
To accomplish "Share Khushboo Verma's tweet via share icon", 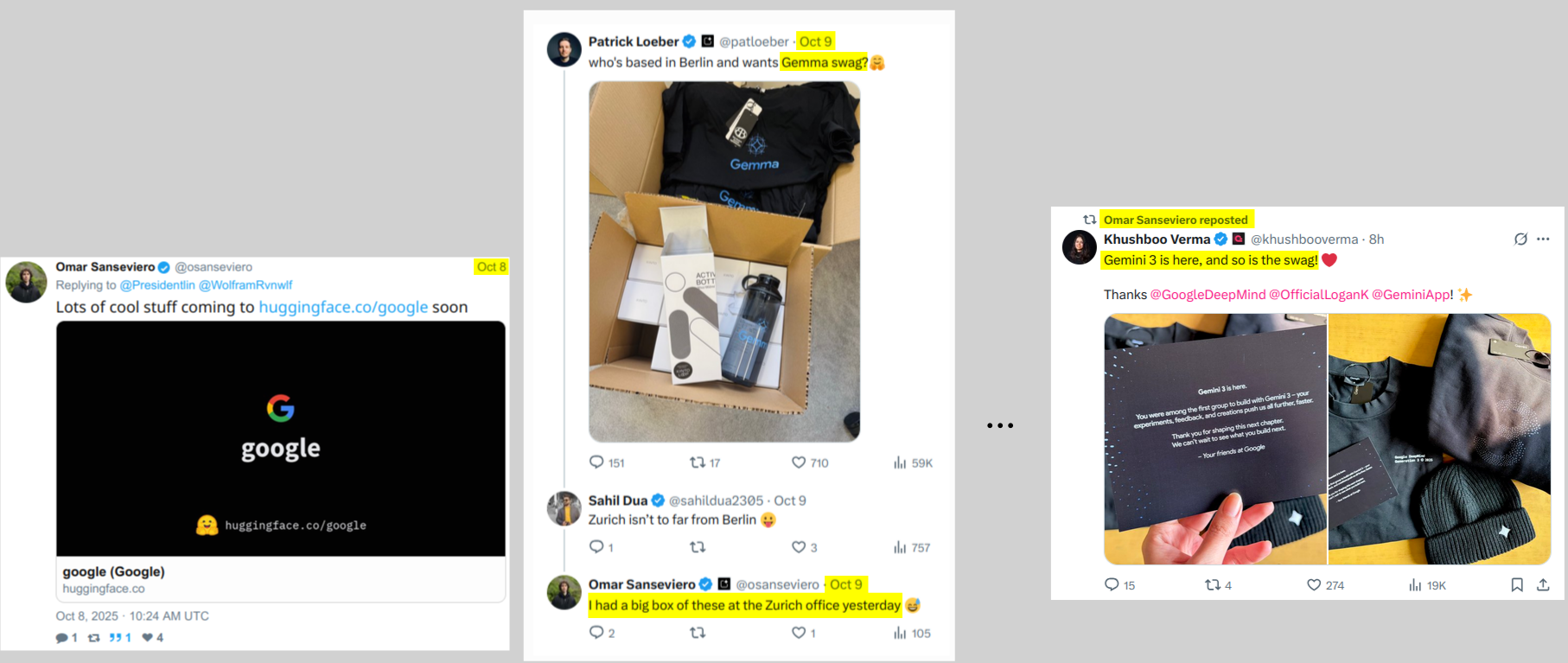I will click(1543, 585).
